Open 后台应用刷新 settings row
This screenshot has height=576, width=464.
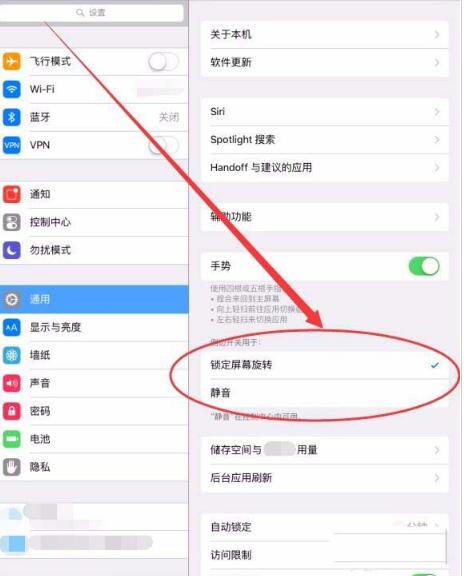(x=325, y=478)
